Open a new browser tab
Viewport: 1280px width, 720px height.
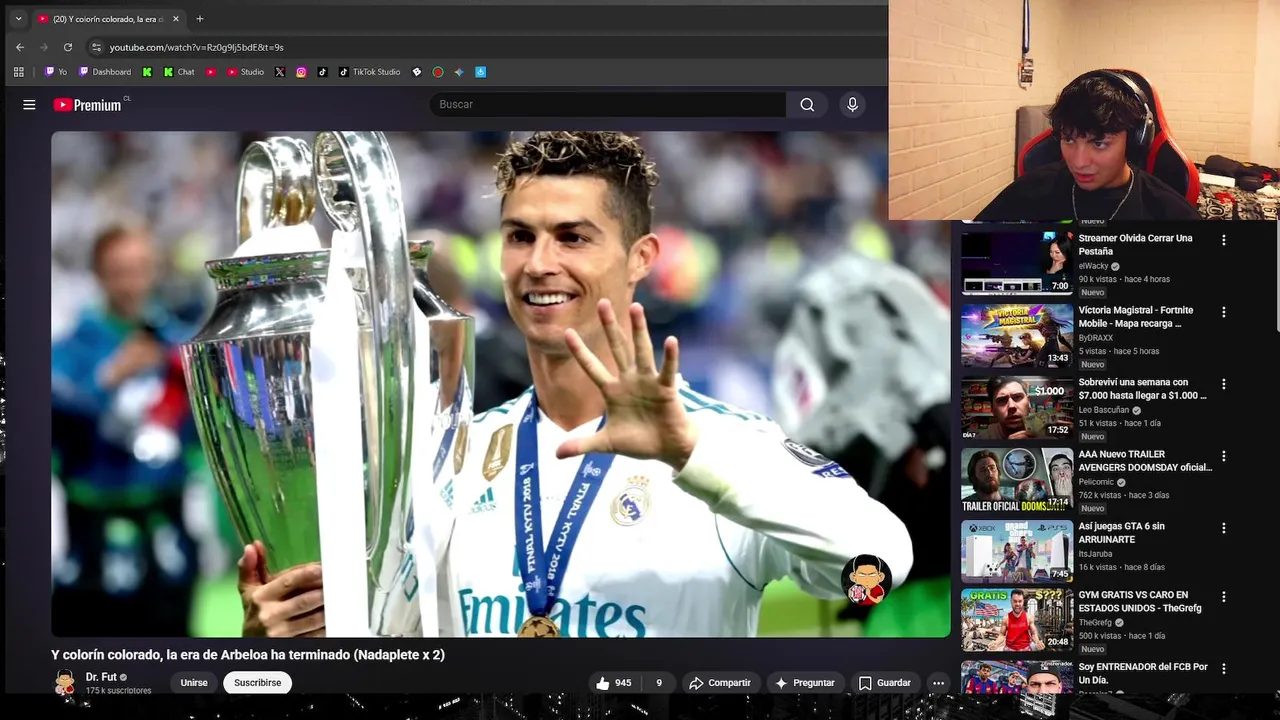click(x=200, y=19)
